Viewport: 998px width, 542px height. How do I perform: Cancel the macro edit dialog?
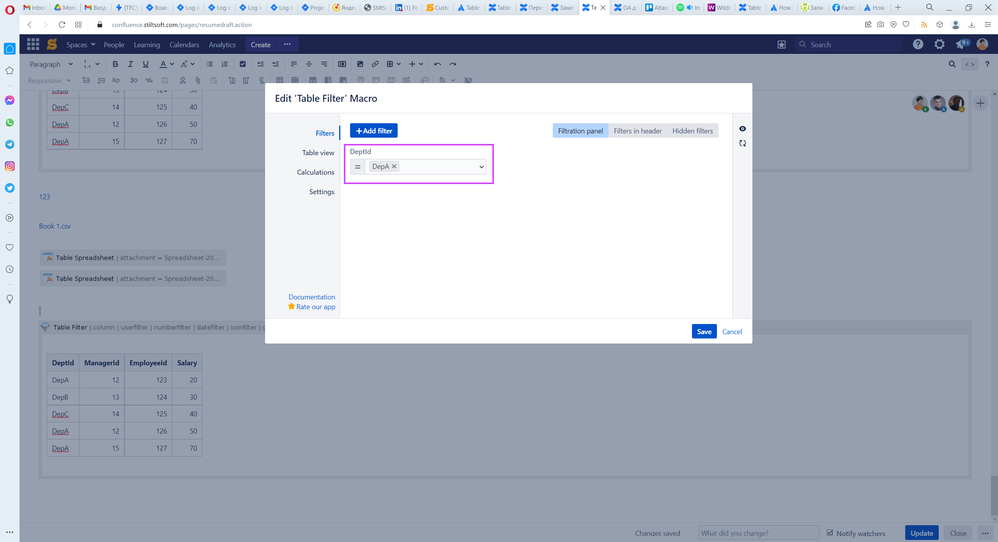click(732, 331)
